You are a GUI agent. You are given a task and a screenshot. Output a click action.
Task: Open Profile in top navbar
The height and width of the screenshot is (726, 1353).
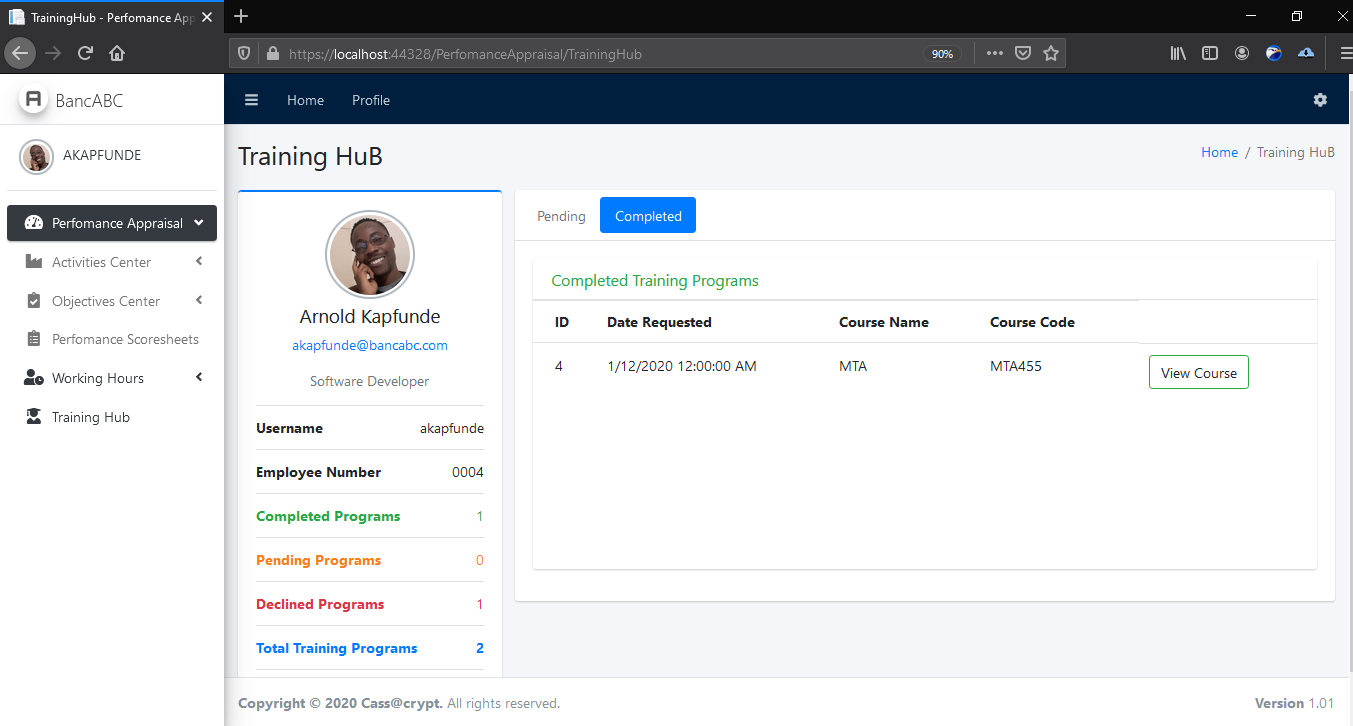[371, 100]
